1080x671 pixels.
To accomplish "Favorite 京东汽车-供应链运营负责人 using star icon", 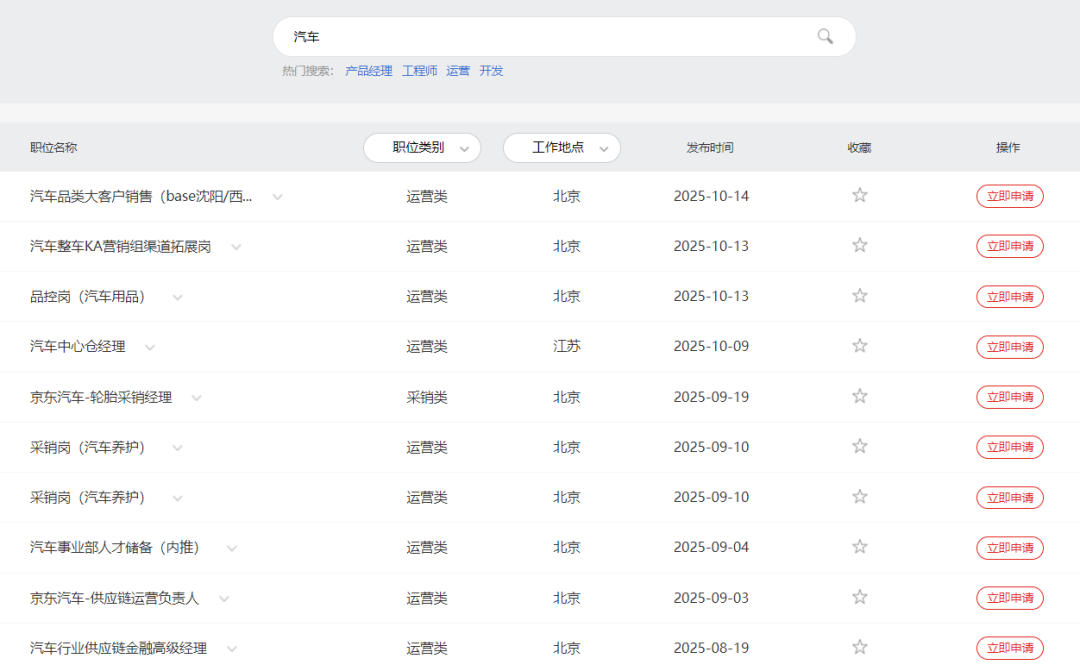I will click(x=859, y=597).
